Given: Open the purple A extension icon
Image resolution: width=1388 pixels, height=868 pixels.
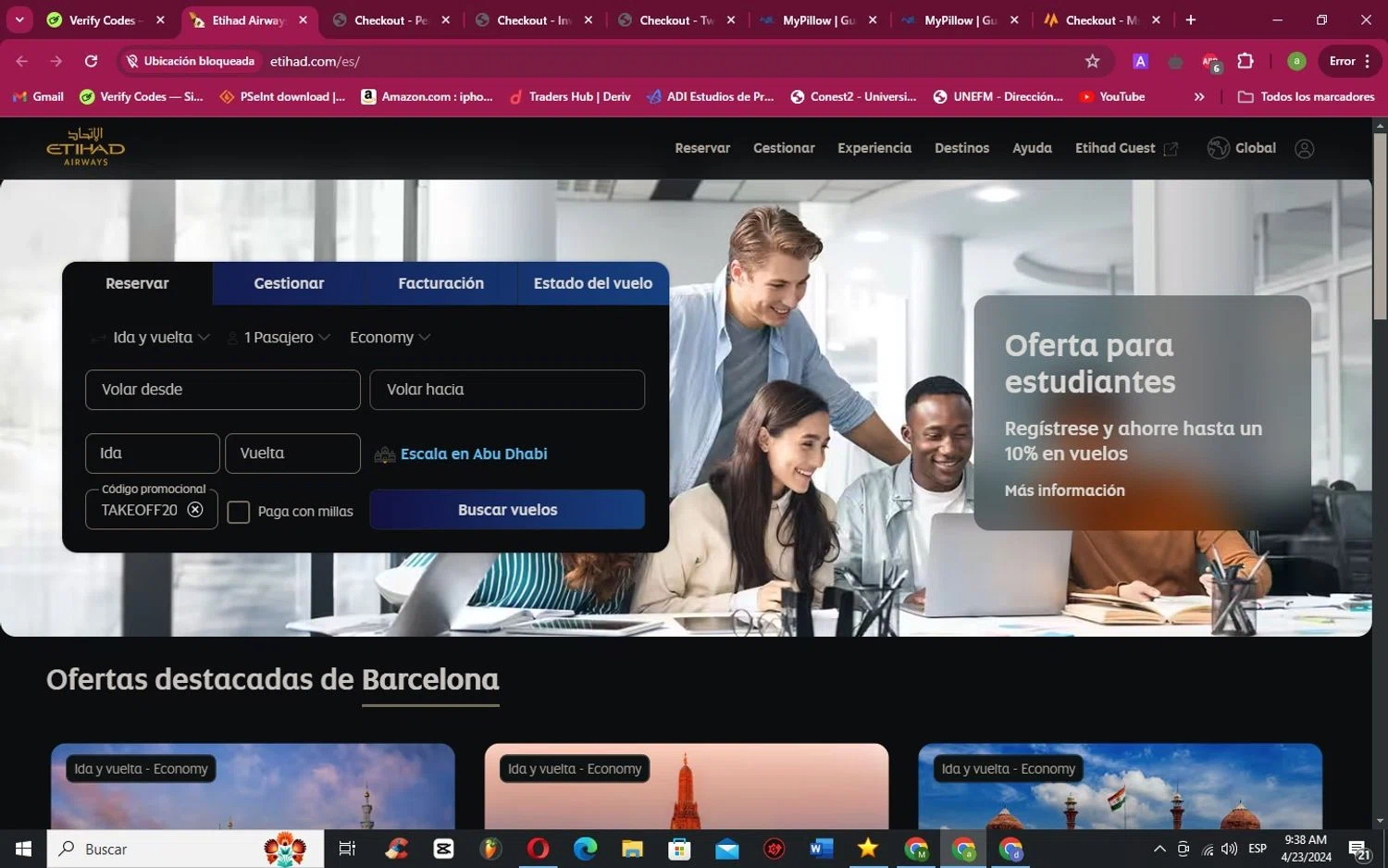Looking at the screenshot, I should point(1140,61).
